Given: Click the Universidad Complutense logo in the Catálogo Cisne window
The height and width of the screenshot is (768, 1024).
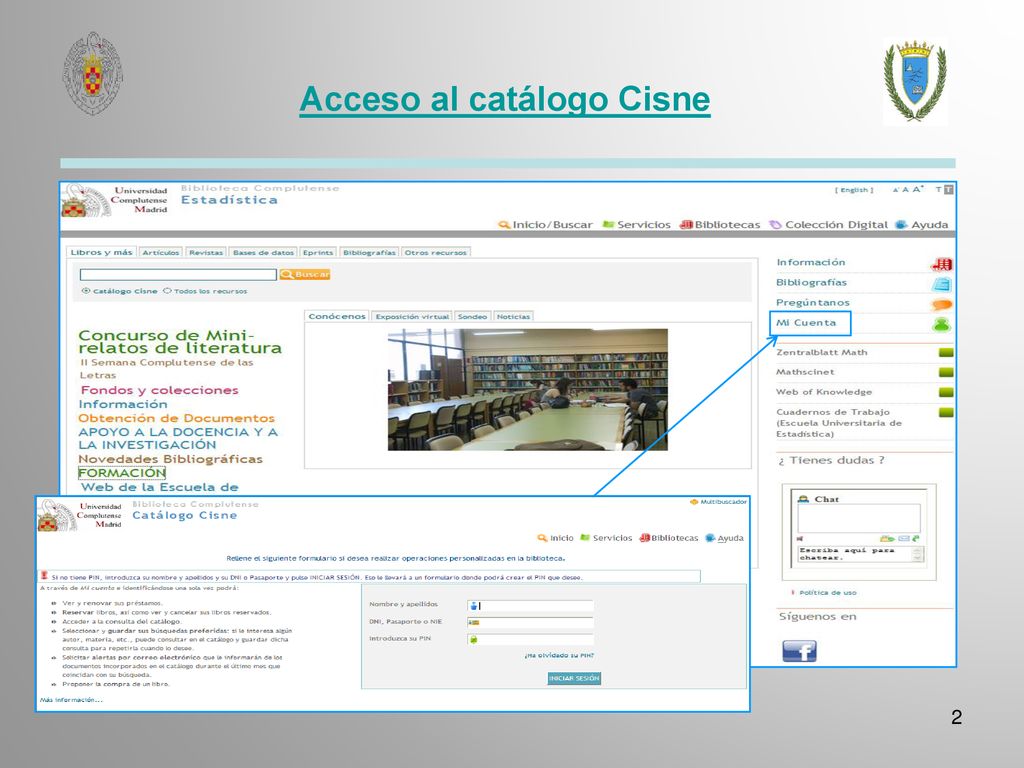Looking at the screenshot, I should point(80,515).
